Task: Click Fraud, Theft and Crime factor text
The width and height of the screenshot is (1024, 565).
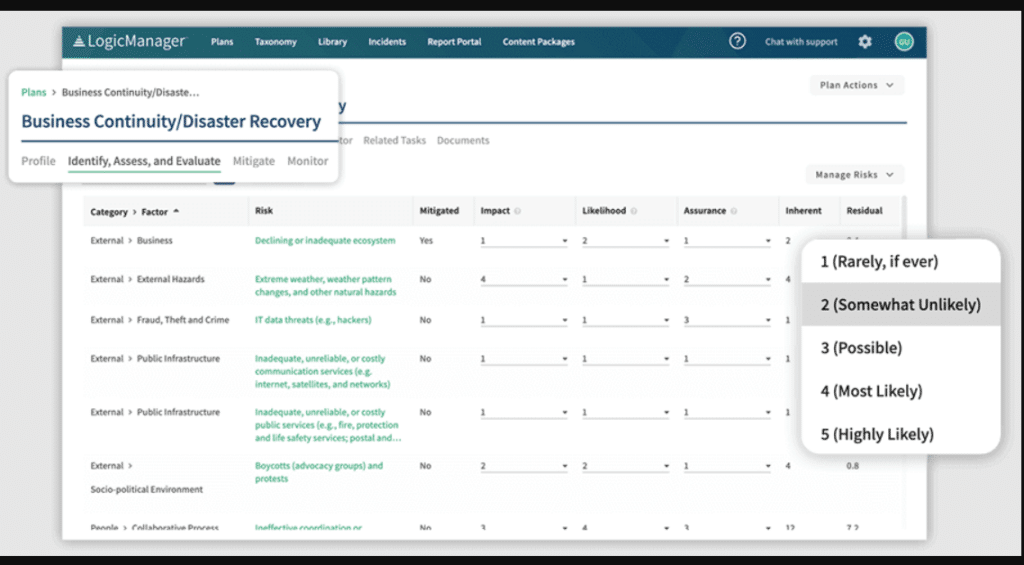Action: [x=183, y=320]
